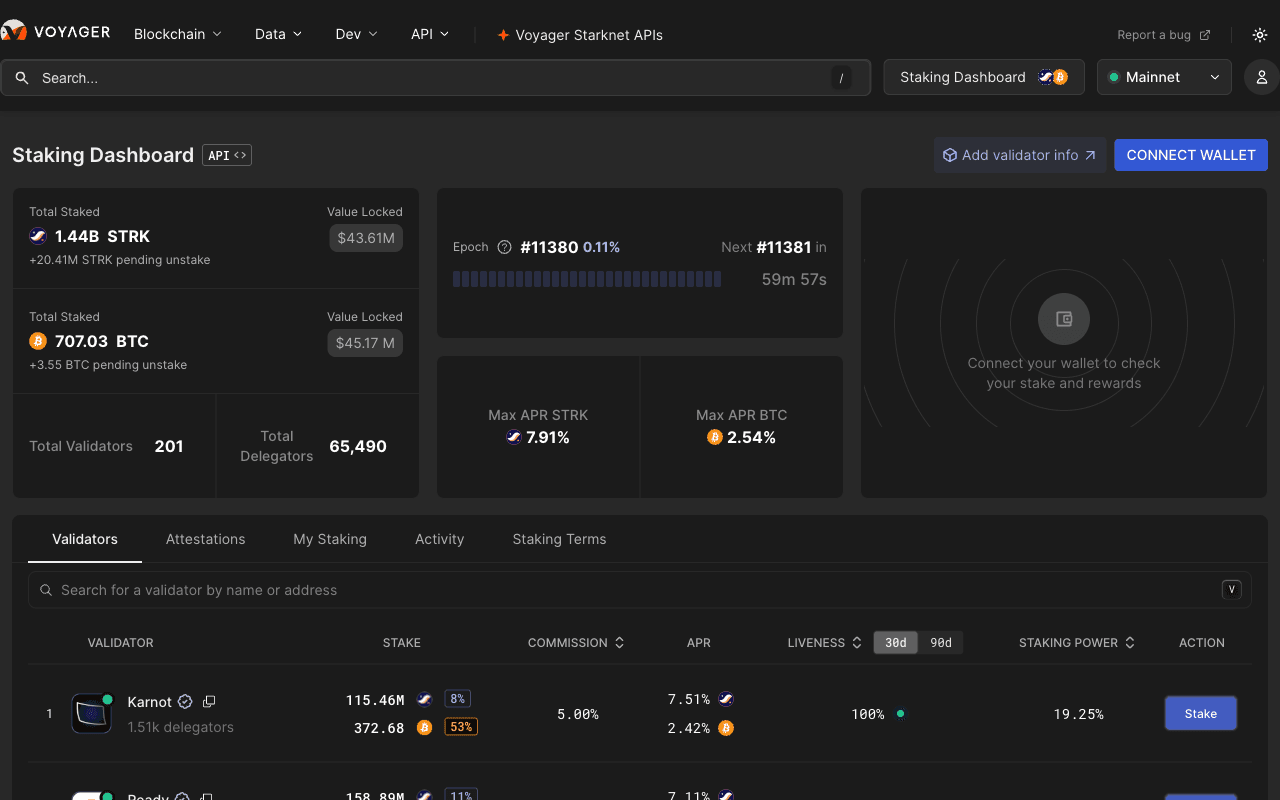This screenshot has width=1280, height=800.
Task: Click STRK icon next to 115.46M stake
Action: pyautogui.click(x=424, y=700)
